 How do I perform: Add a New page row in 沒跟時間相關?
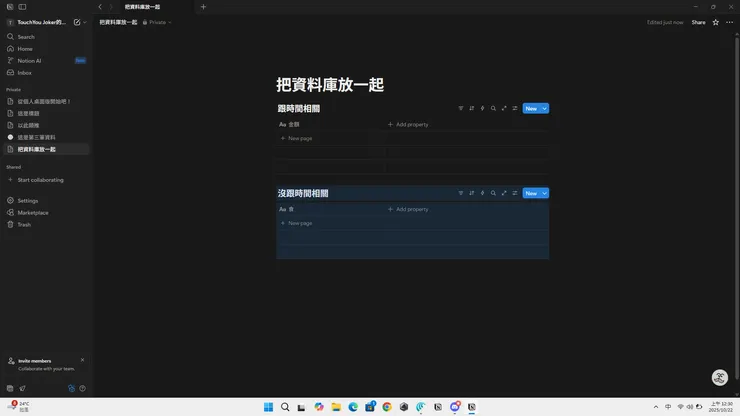coord(296,223)
